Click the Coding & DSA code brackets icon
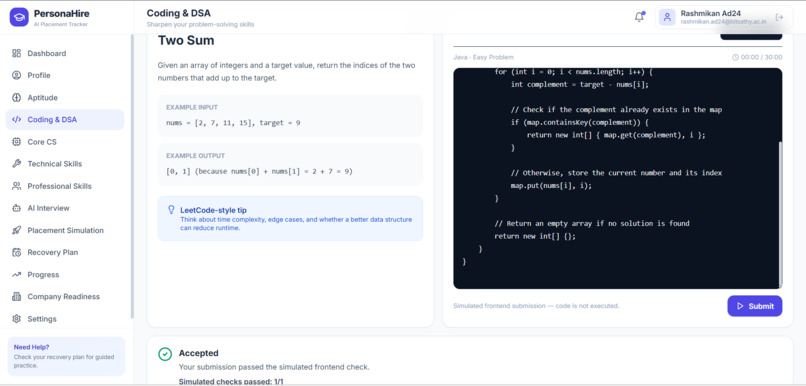The width and height of the screenshot is (806, 386). tap(16, 120)
